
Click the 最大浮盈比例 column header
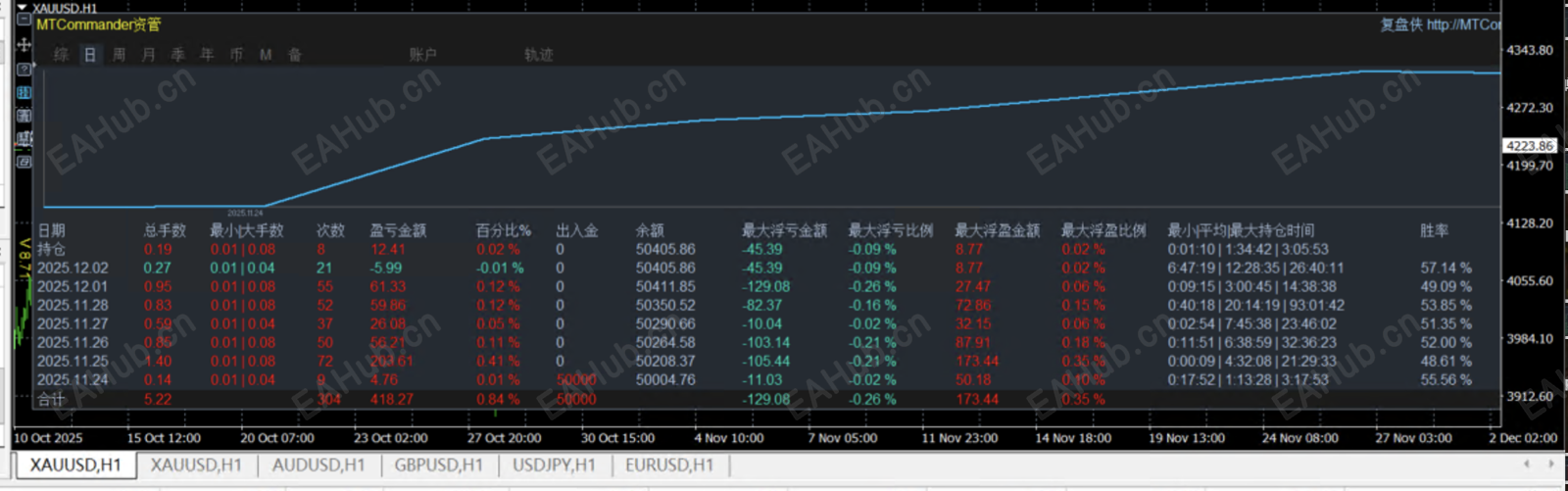(x=1103, y=230)
